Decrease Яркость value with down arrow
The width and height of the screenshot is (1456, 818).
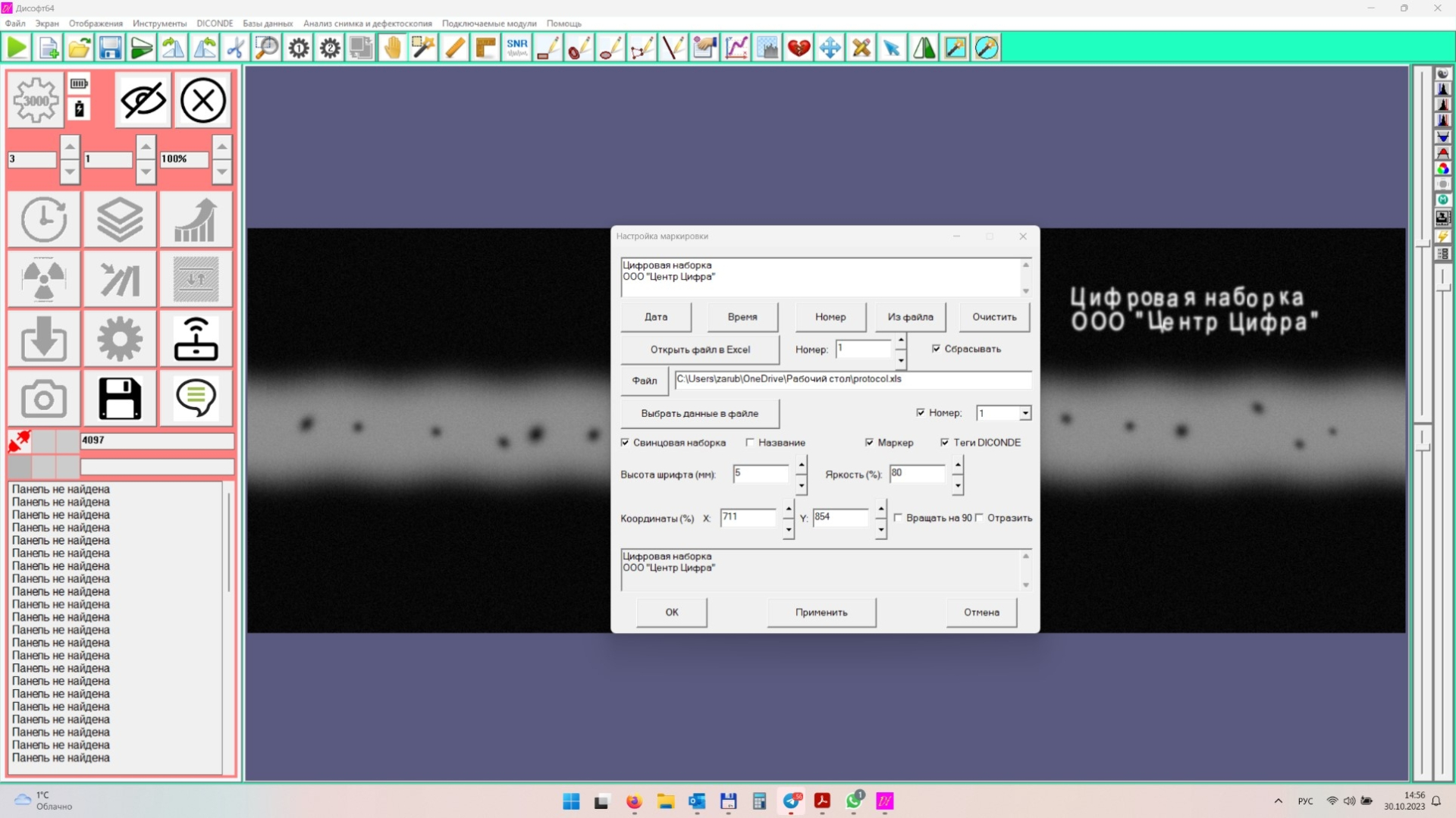tap(958, 485)
